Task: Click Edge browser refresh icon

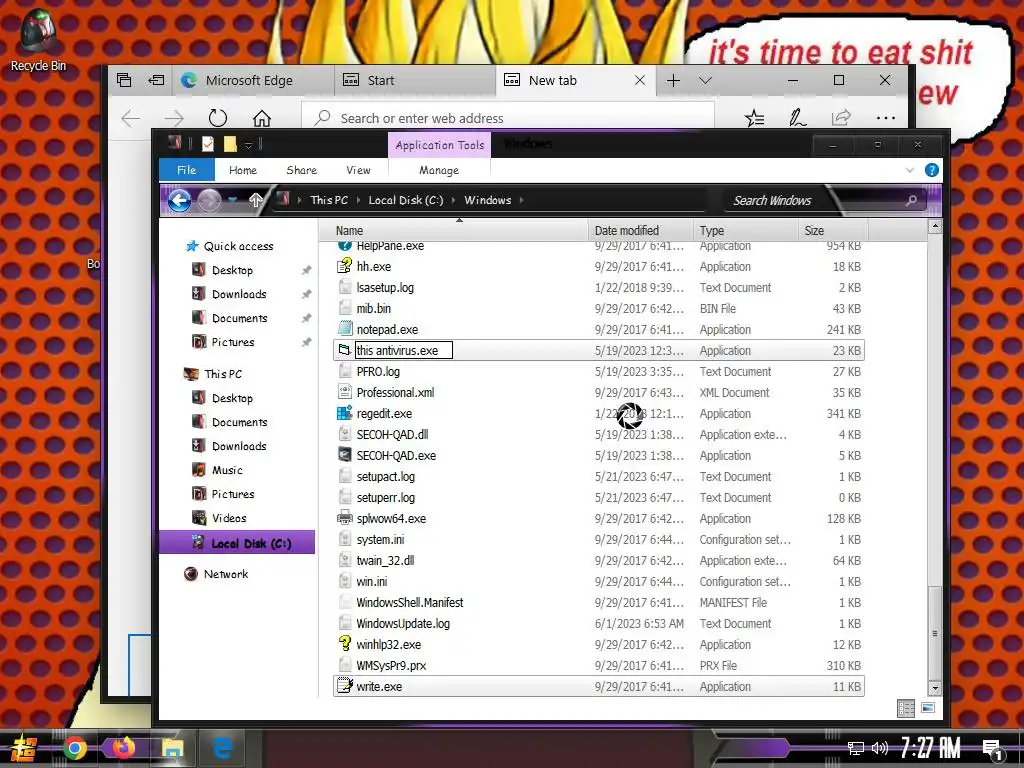Action: (217, 118)
